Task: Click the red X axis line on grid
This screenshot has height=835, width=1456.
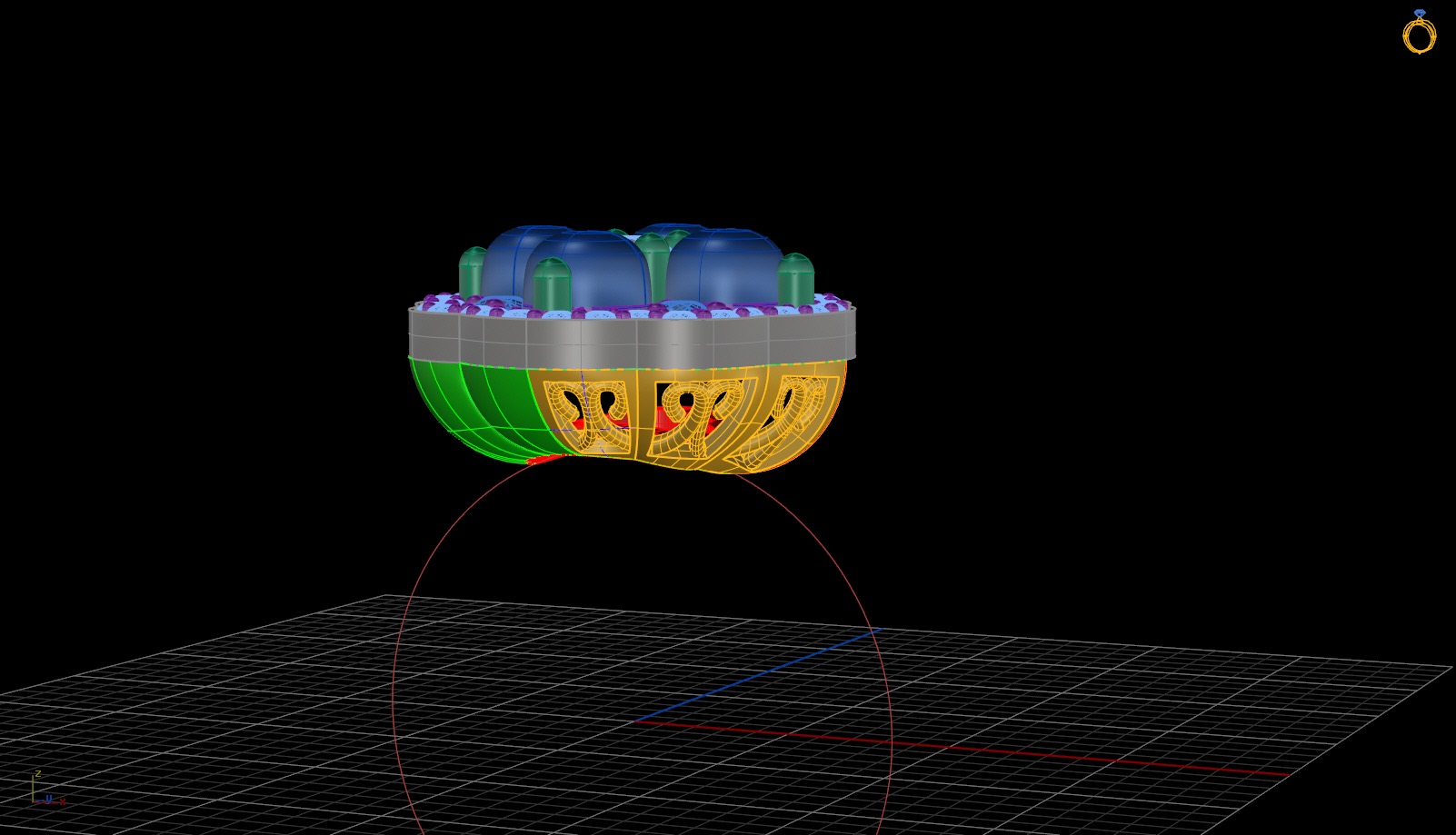Action: [x=963, y=749]
